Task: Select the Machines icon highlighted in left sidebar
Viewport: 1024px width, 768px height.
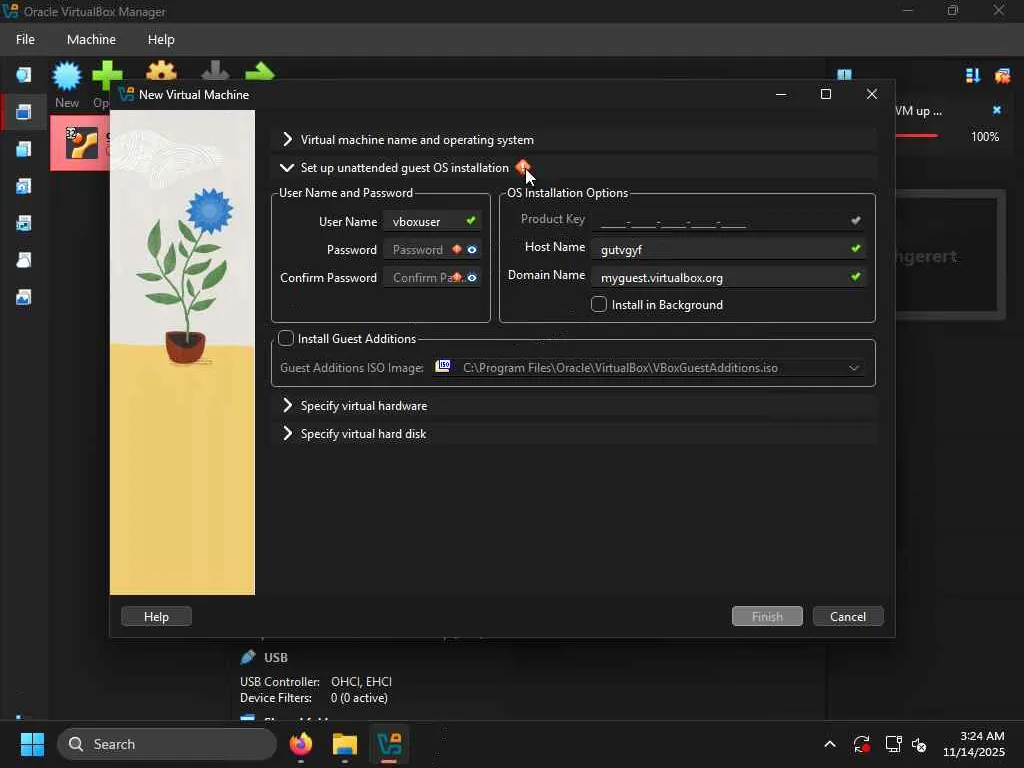Action: tap(24, 112)
